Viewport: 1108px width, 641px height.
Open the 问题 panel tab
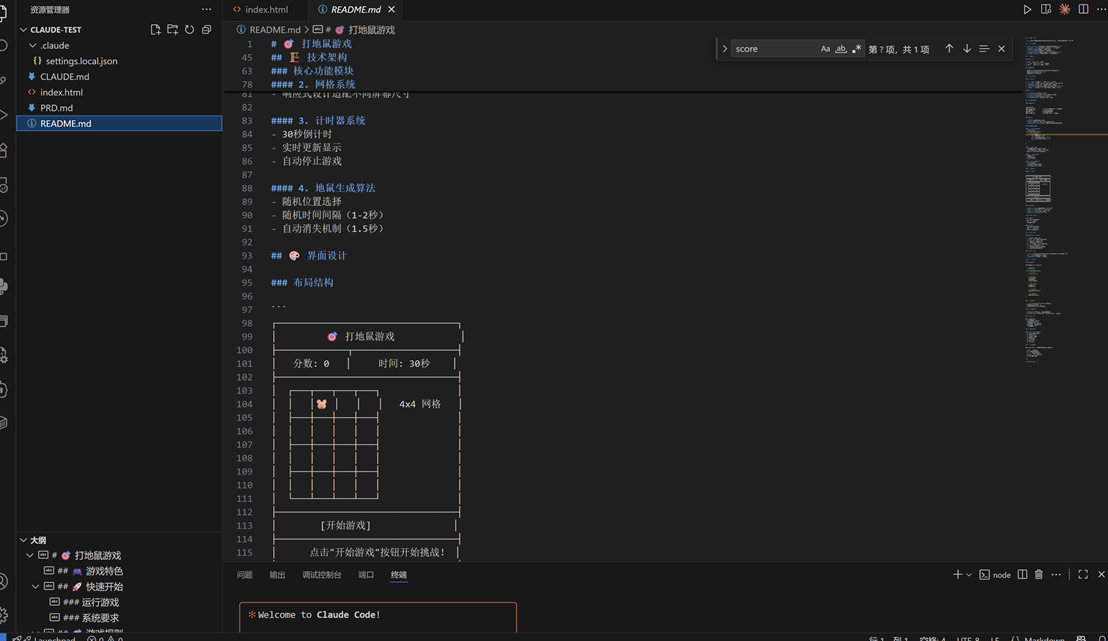[244, 575]
